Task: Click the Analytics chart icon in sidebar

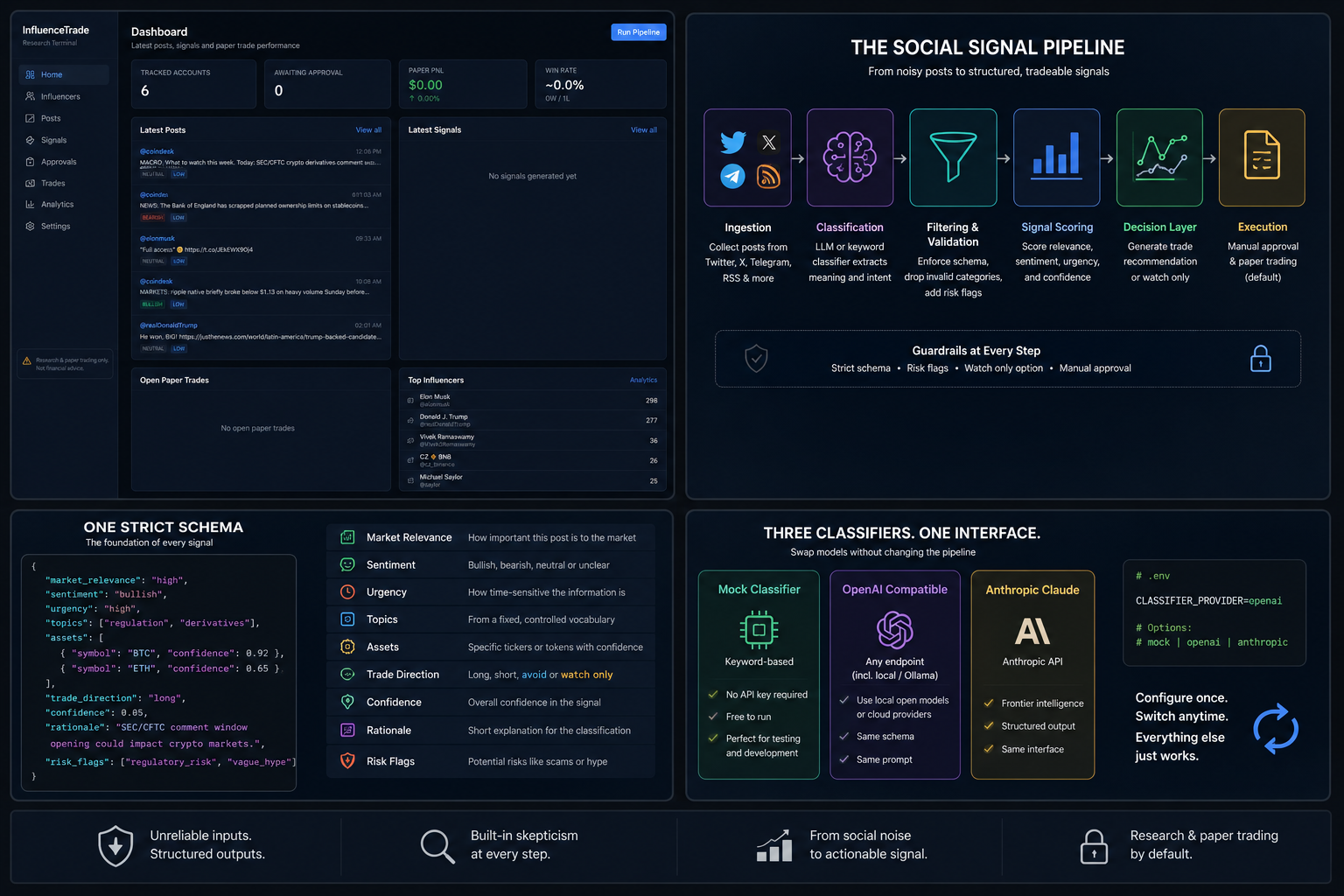Action: (31, 205)
